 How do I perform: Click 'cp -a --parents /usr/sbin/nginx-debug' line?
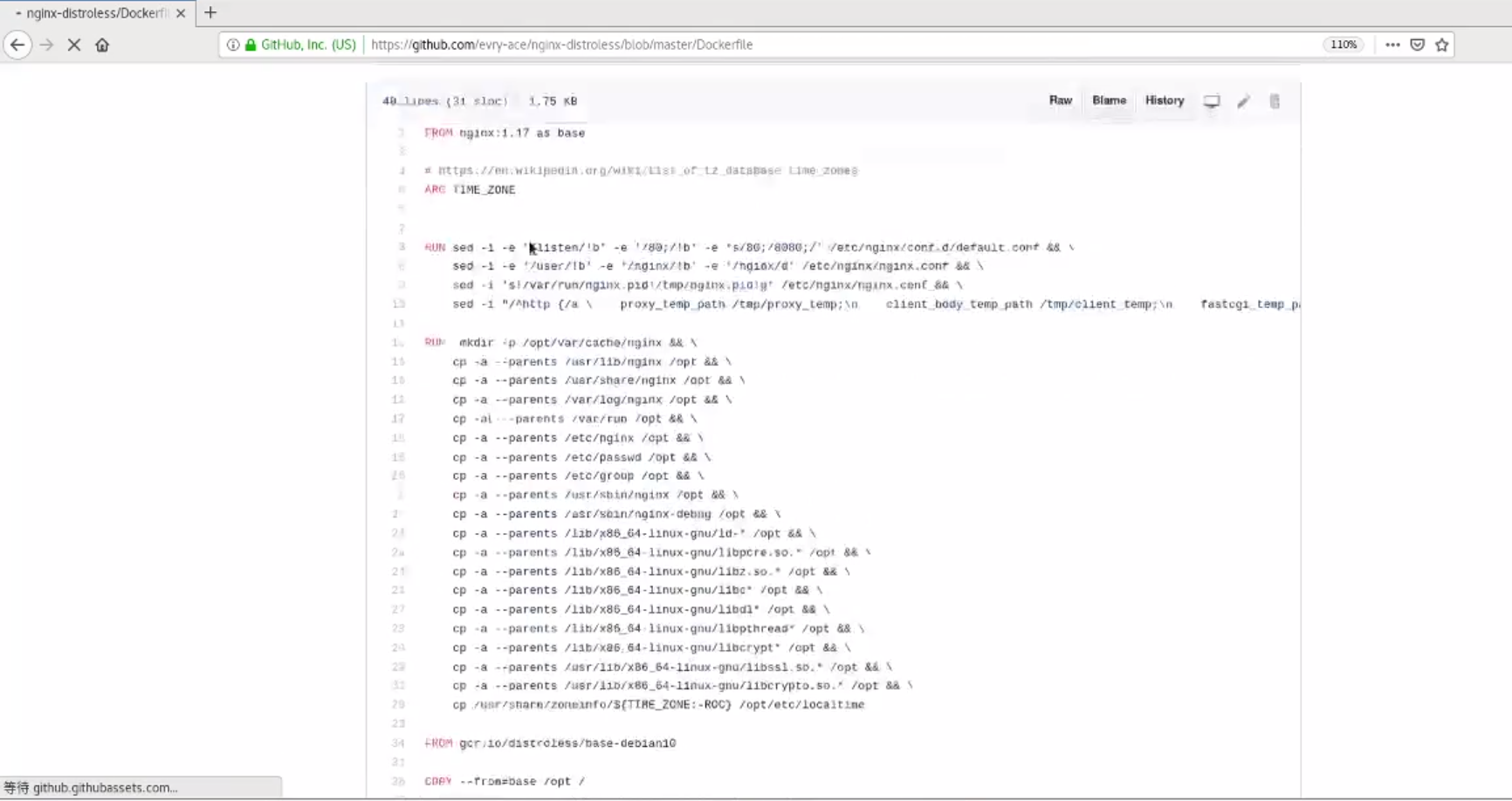point(616,514)
